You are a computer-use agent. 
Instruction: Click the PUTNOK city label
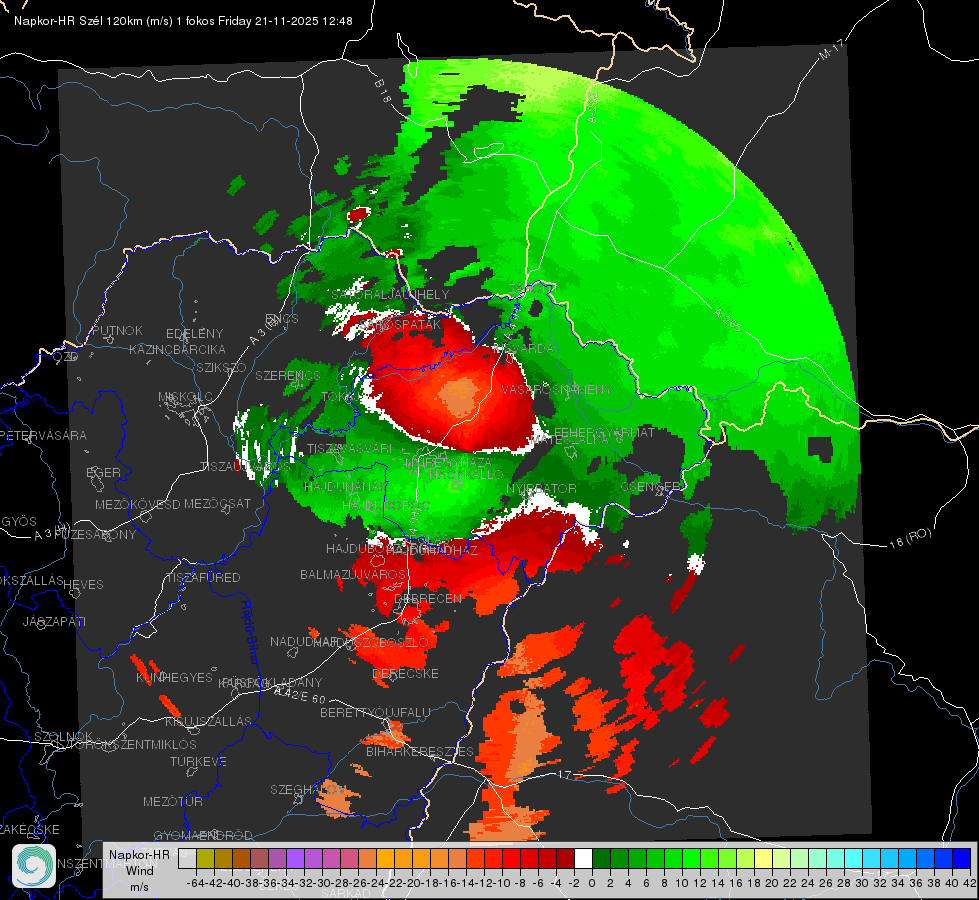[x=117, y=330]
